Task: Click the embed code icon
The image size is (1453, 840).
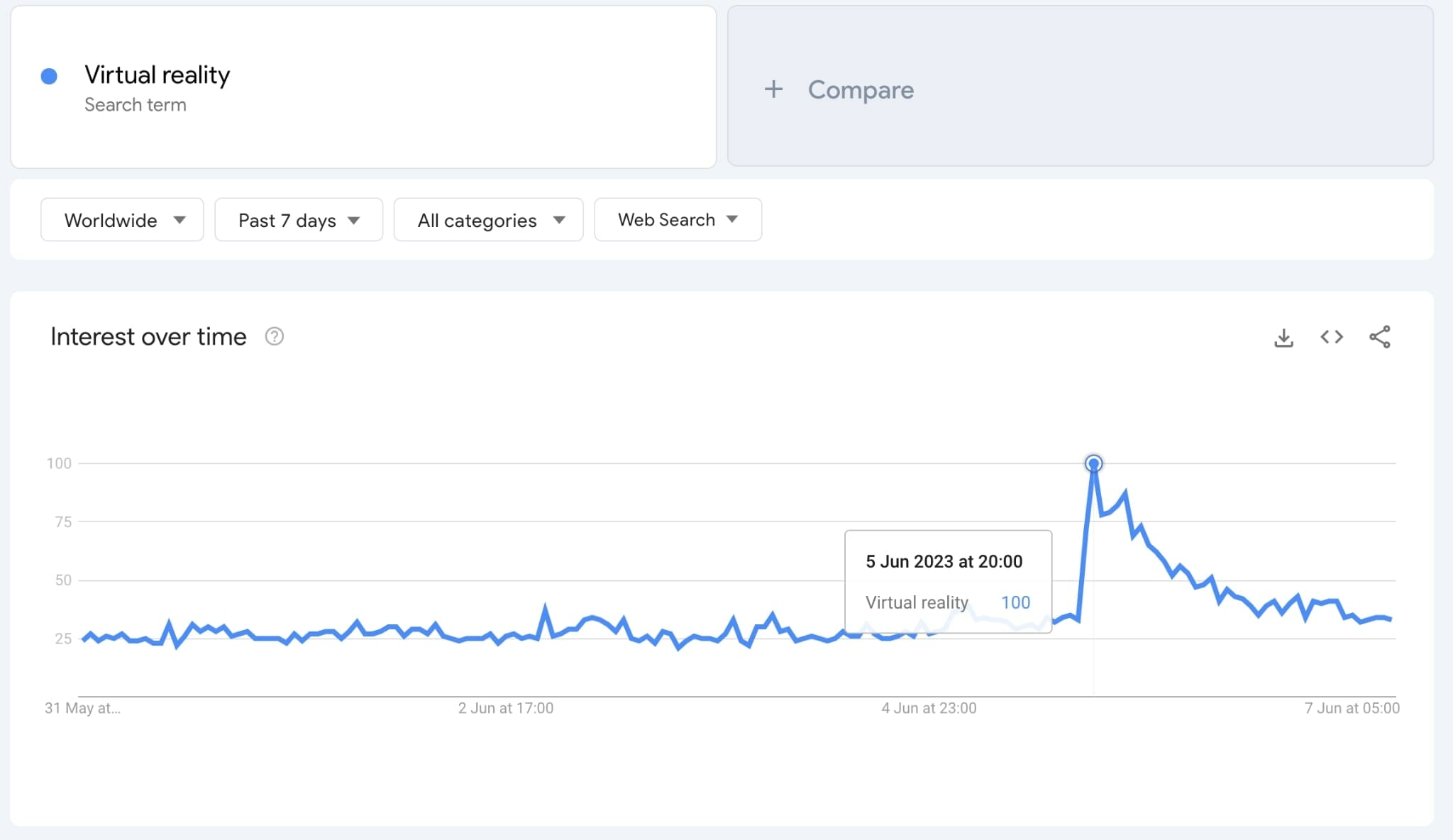Action: [1332, 337]
